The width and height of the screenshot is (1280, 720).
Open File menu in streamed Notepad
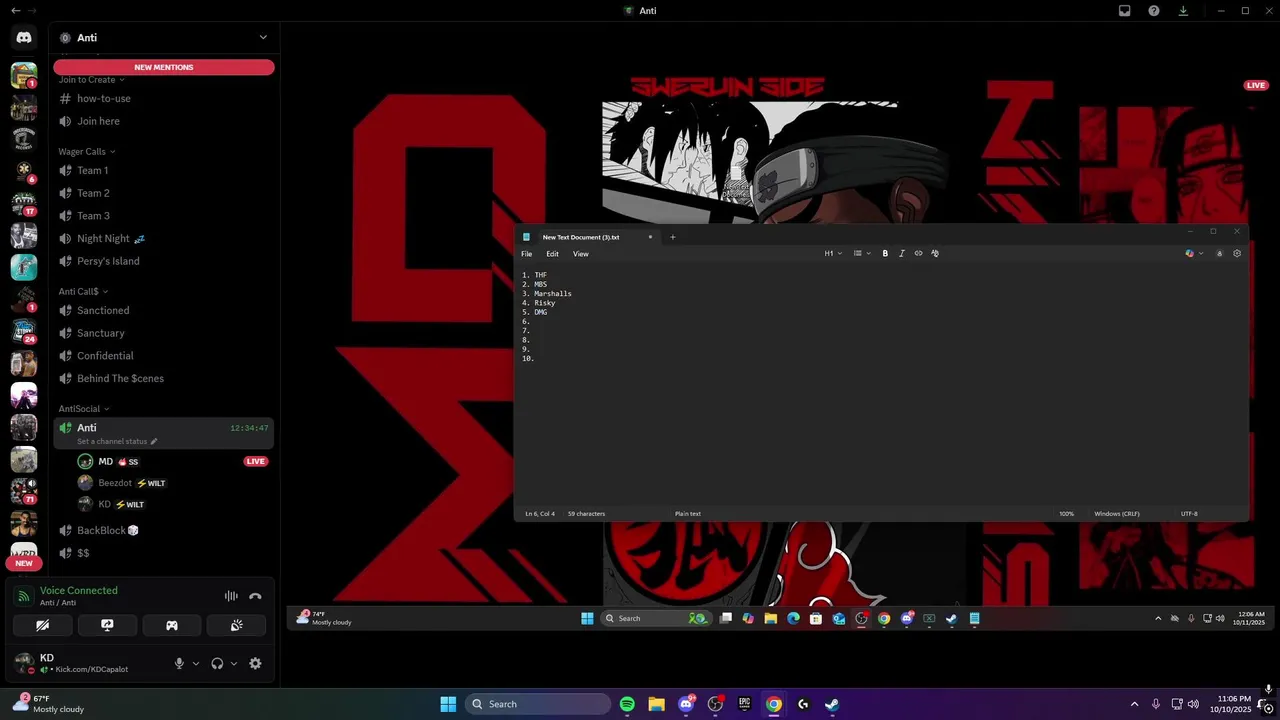coord(526,254)
